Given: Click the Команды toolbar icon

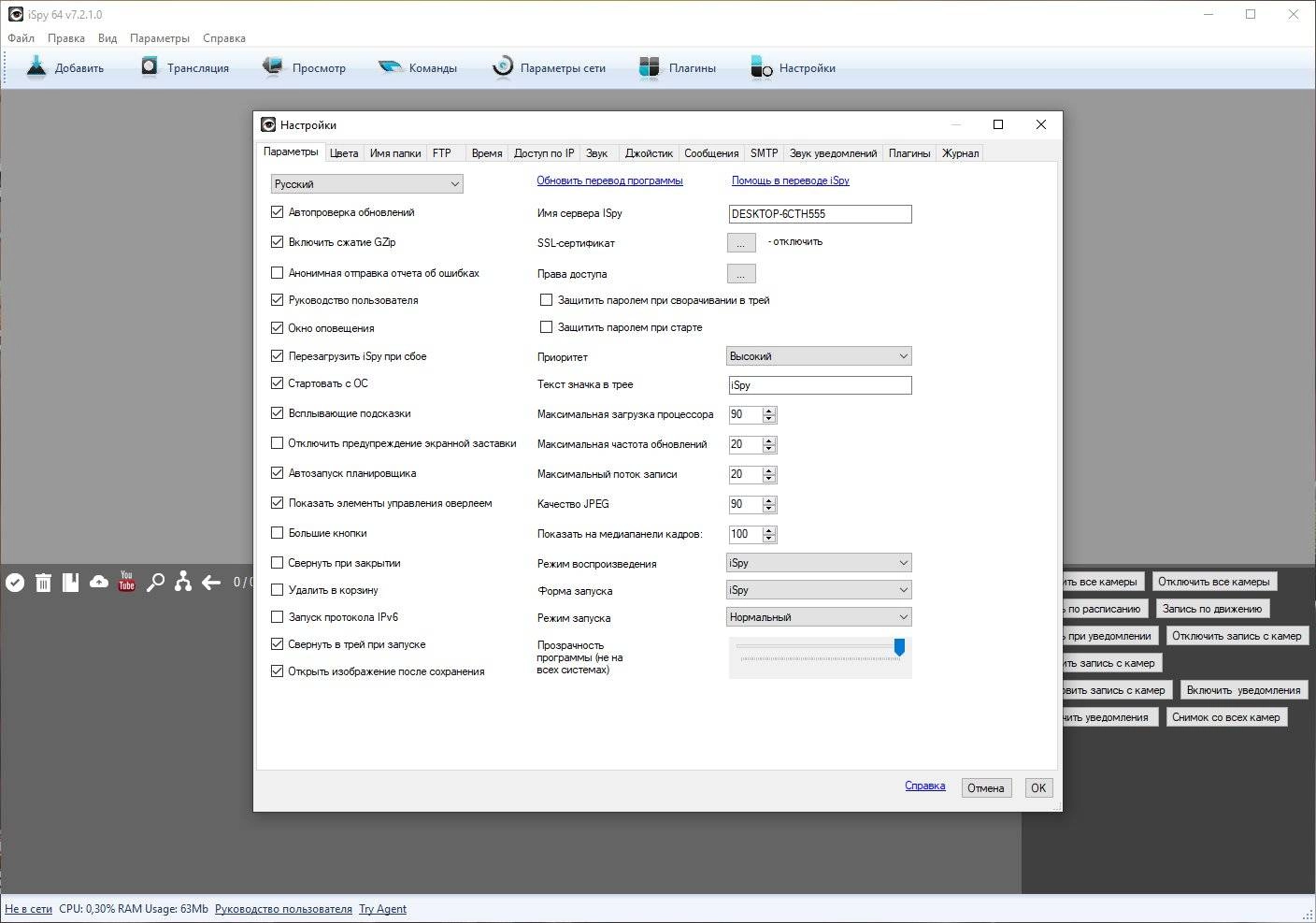Looking at the screenshot, I should pyautogui.click(x=390, y=67).
